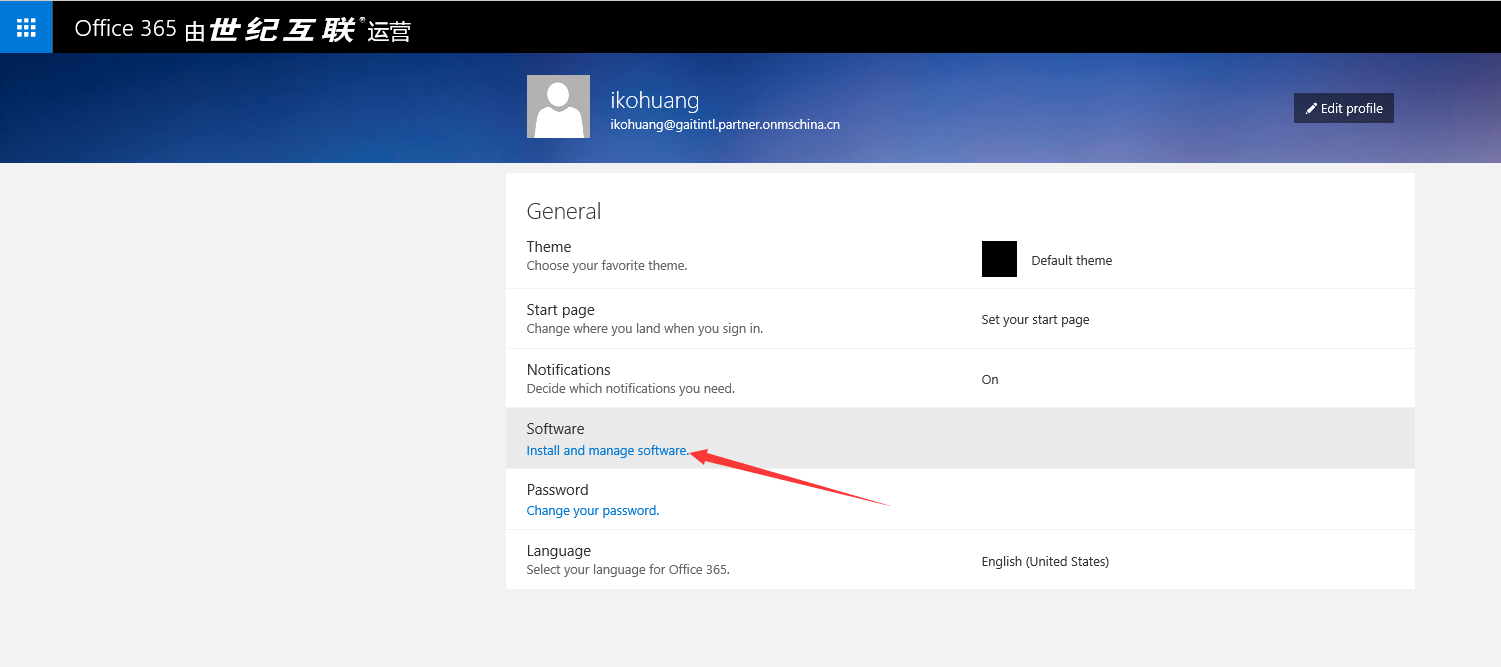Select the Default theme label
Screen dimensions: 1501x667
click(1071, 261)
